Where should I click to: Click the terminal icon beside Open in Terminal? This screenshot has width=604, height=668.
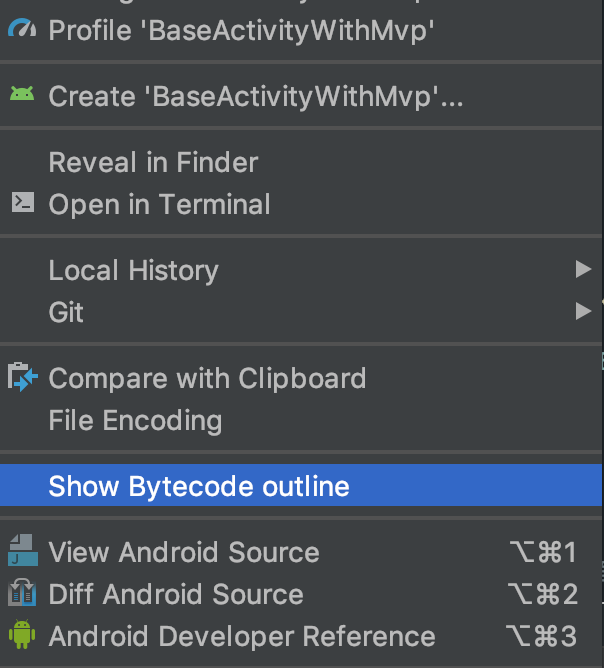pyautogui.click(x=22, y=203)
